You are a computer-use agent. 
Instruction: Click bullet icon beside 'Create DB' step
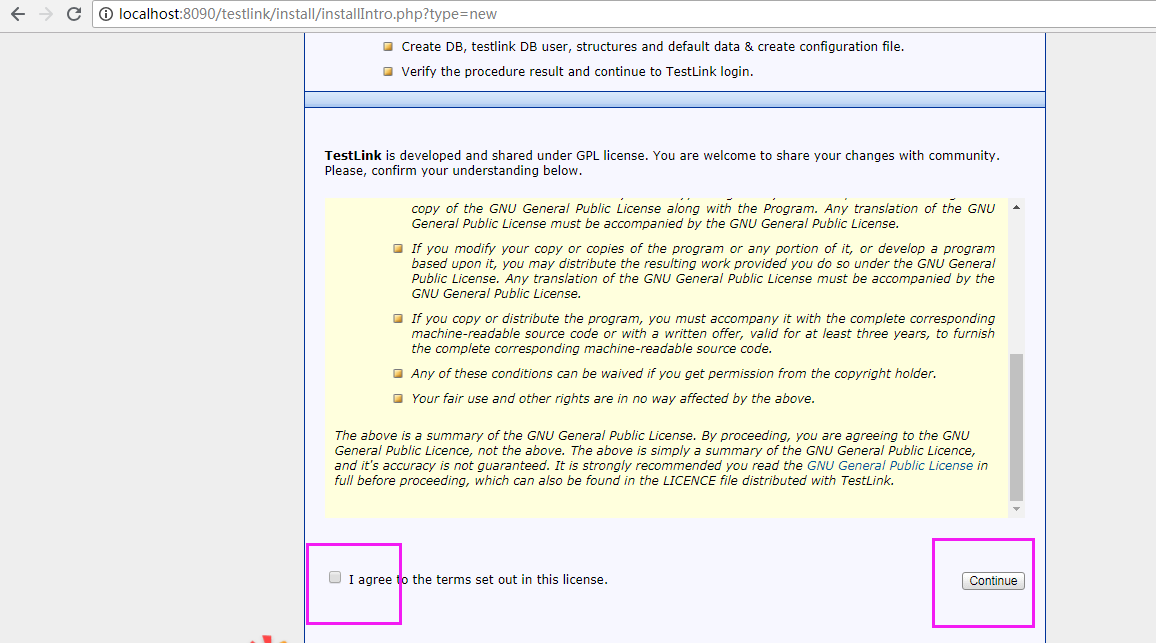point(388,46)
